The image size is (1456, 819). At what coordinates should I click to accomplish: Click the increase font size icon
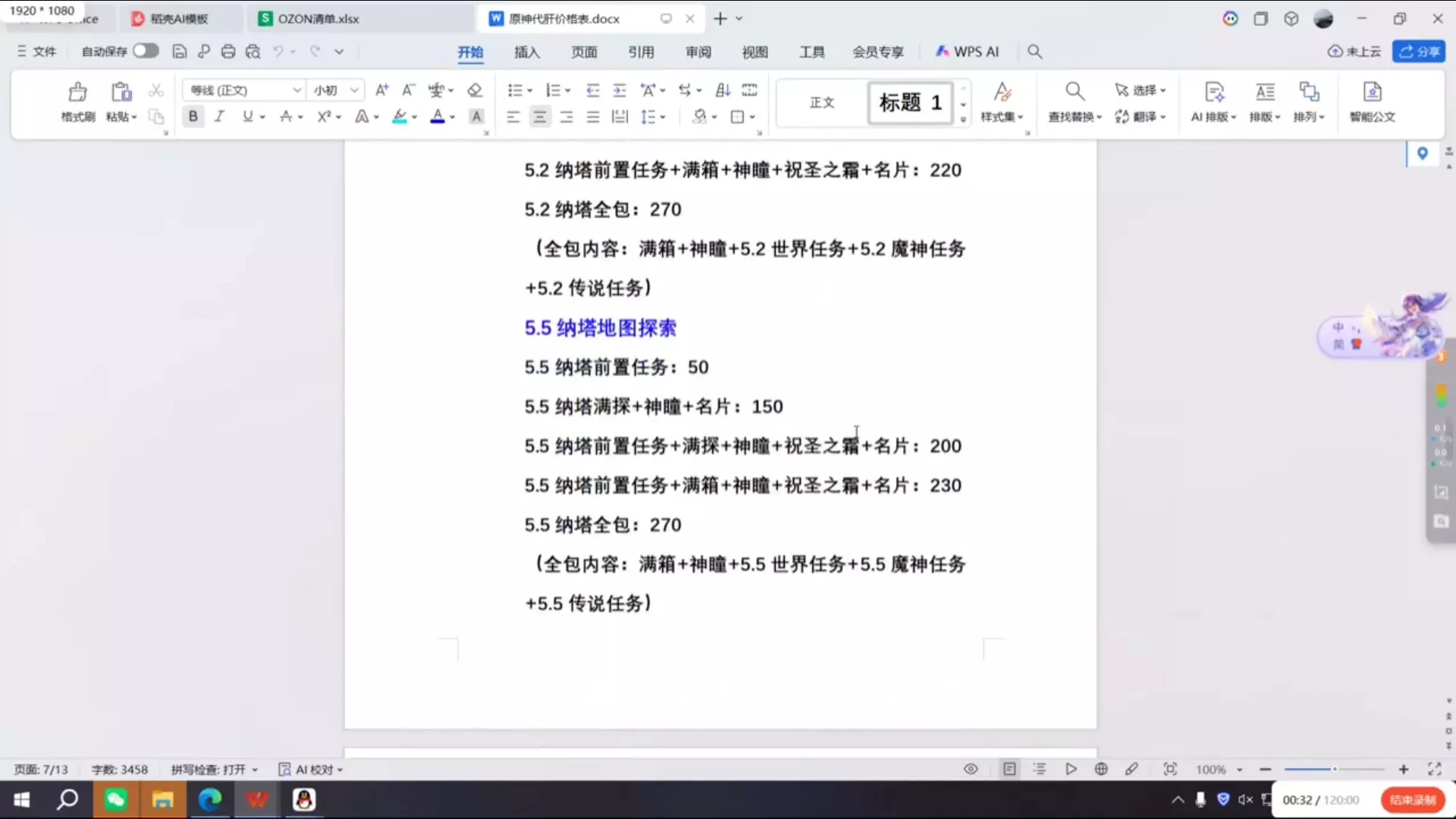(x=382, y=90)
